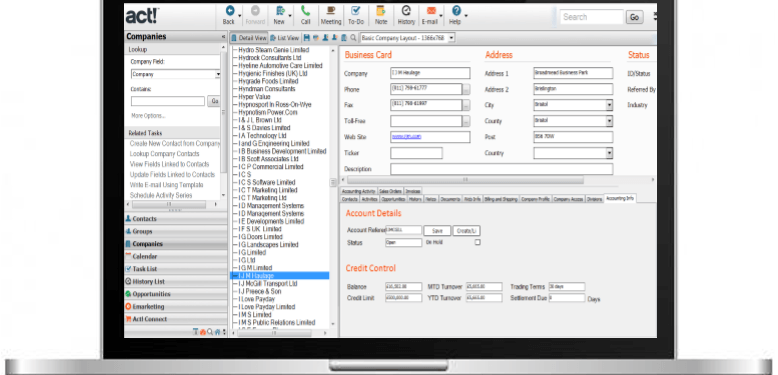Open the Basic Company Layout dropdown
The height and width of the screenshot is (375, 778).
[x=451, y=38]
